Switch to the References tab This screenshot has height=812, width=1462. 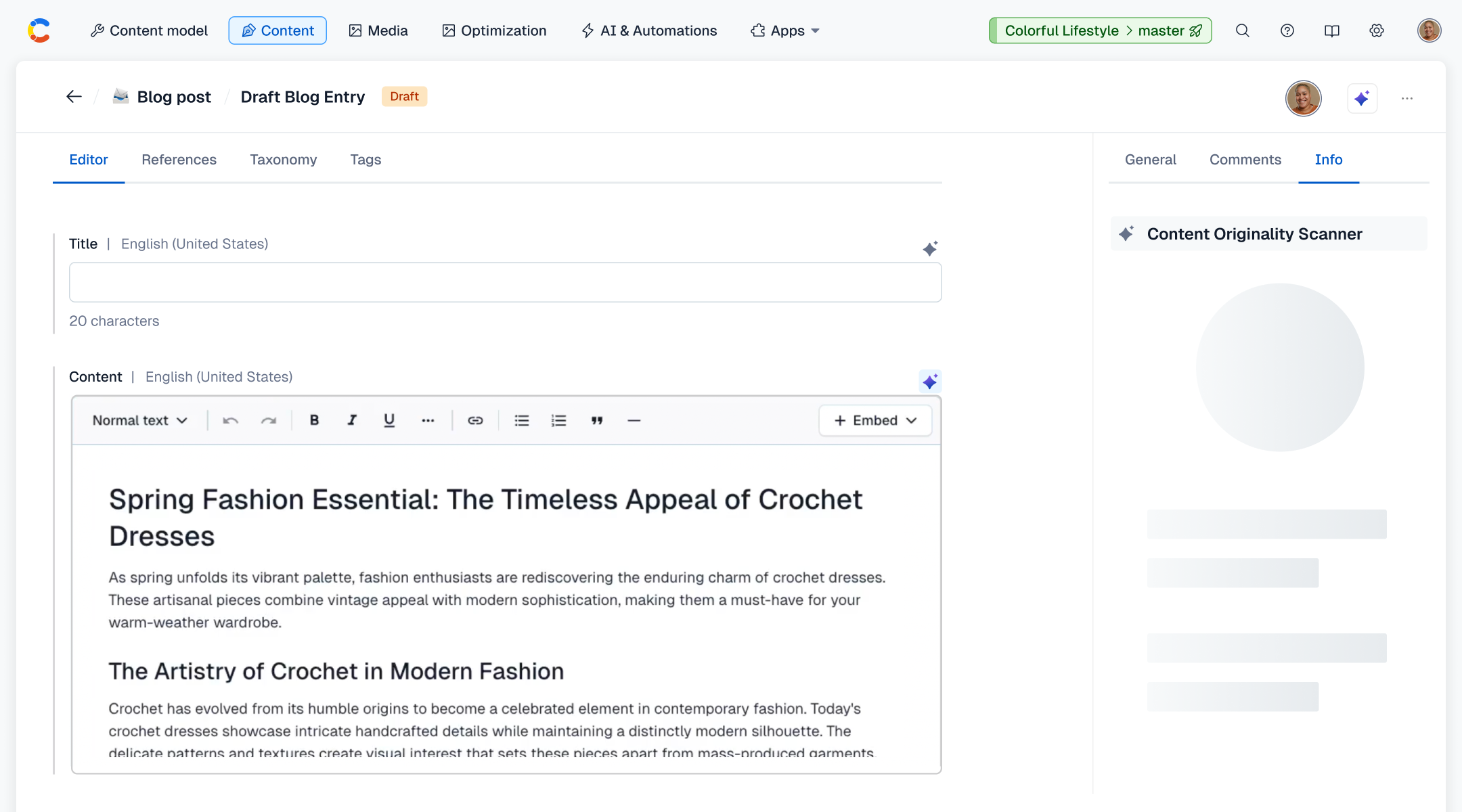(x=179, y=160)
